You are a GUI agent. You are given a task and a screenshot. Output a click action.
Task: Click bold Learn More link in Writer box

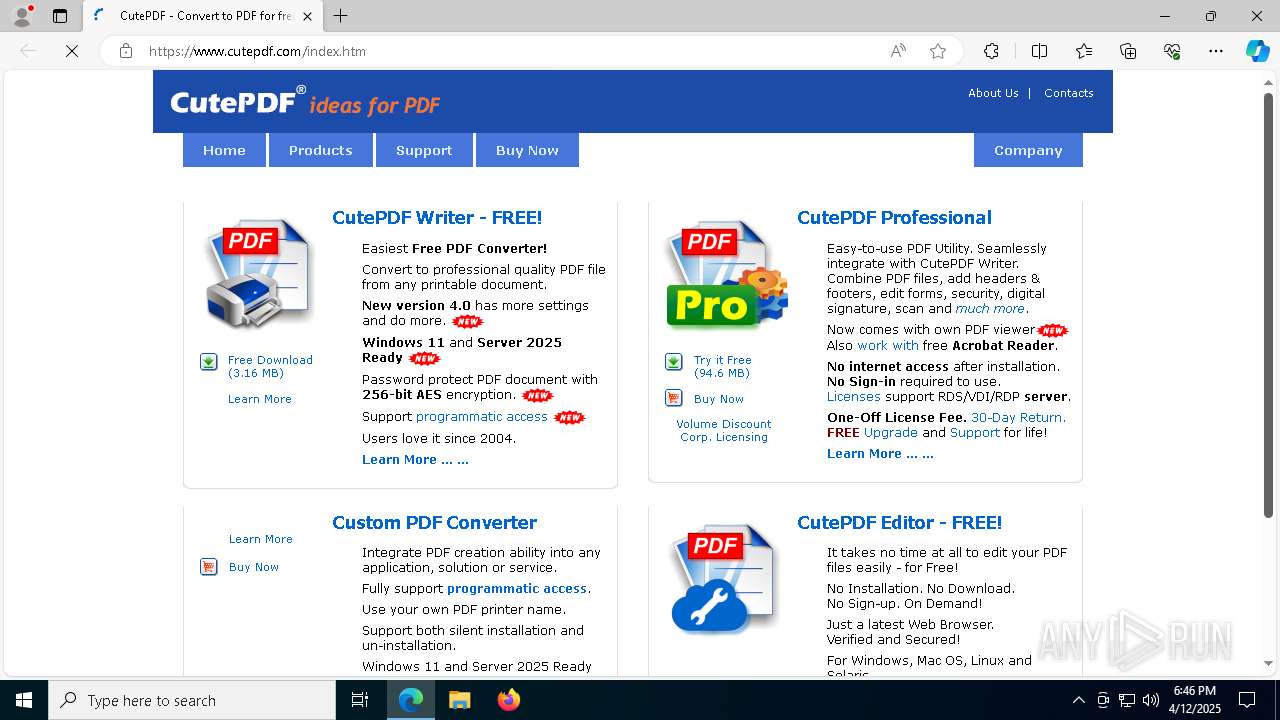[415, 460]
